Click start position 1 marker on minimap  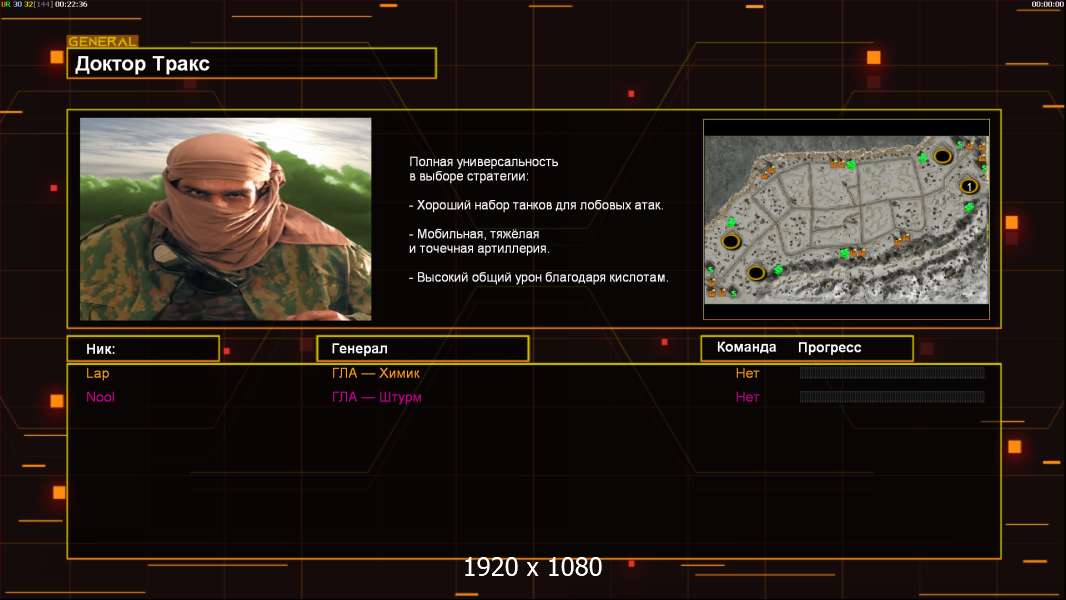969,186
